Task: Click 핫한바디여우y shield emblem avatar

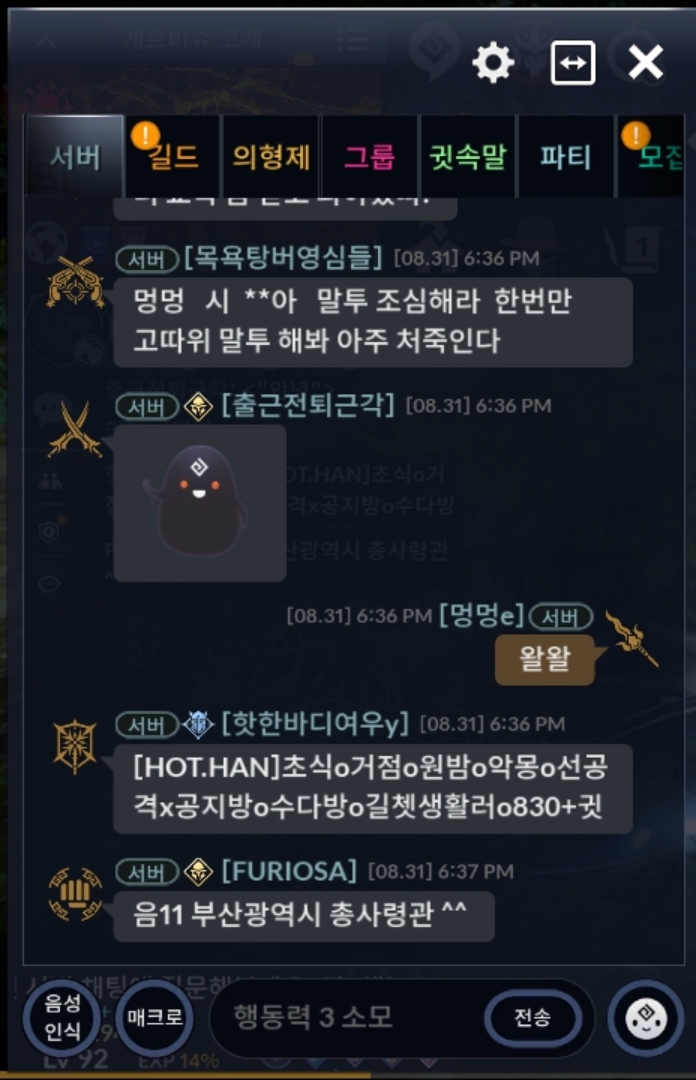Action: pyautogui.click(x=75, y=747)
